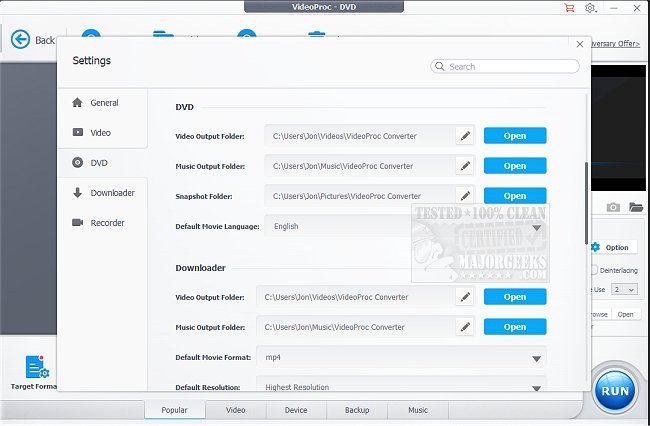650x426 pixels.
Task: Edit DVD Video Output Folder with pencil icon
Action: (x=465, y=136)
